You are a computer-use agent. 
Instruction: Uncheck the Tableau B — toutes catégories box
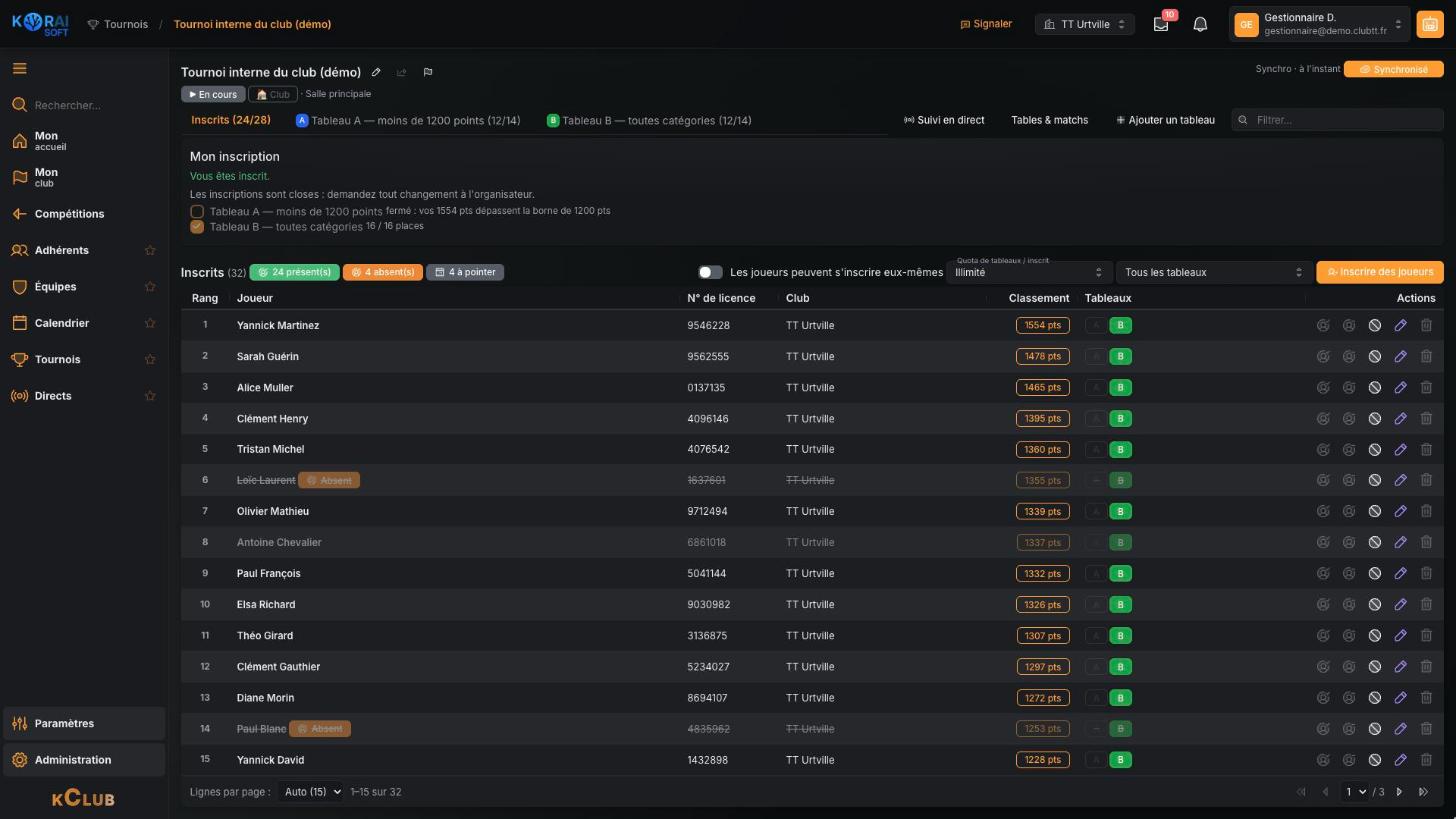click(x=197, y=227)
